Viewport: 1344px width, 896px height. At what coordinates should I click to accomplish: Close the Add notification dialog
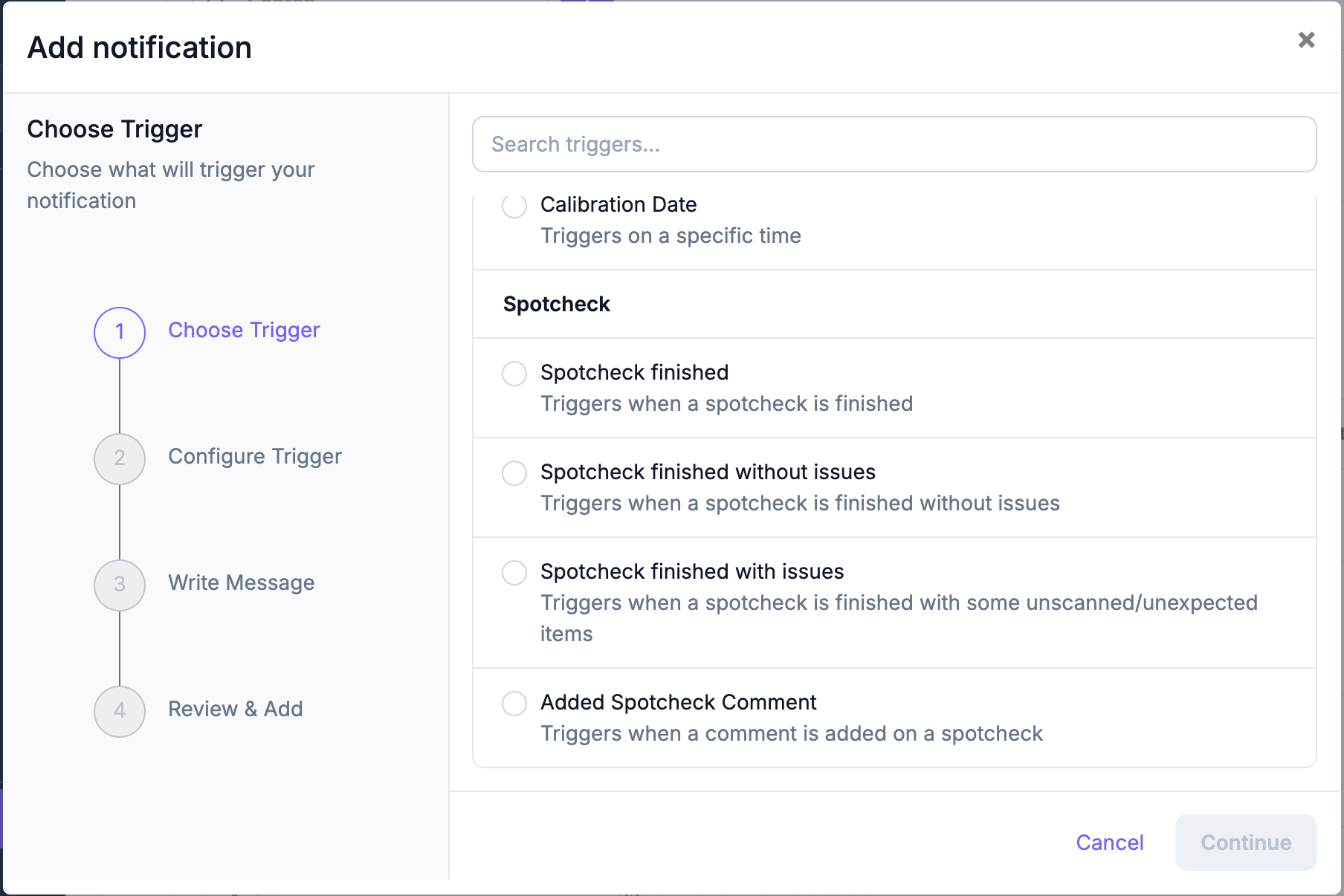1306,40
